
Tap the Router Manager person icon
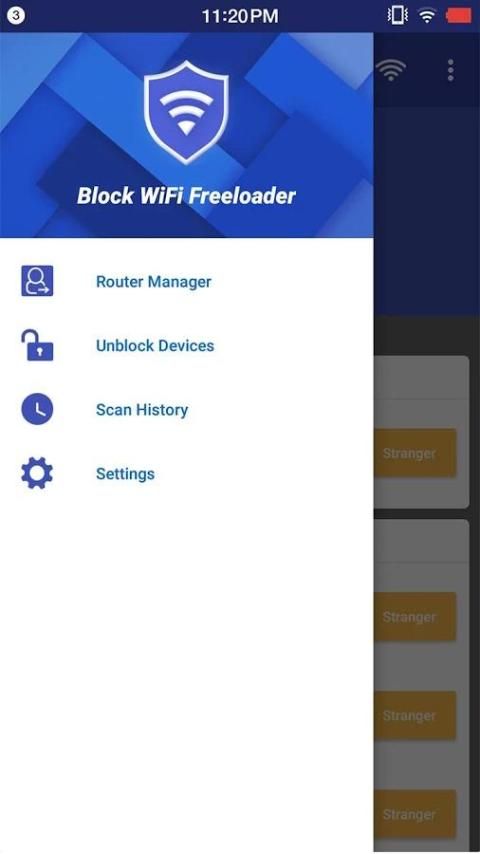click(37, 281)
